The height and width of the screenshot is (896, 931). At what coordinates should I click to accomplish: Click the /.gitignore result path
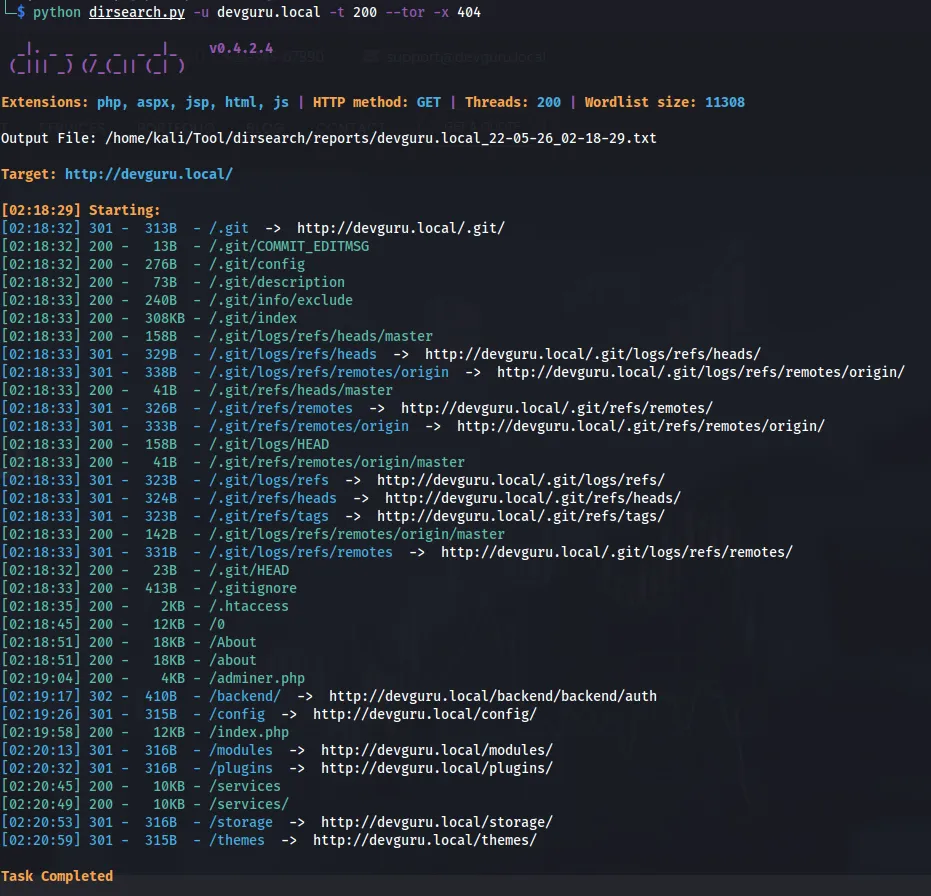[x=252, y=588]
